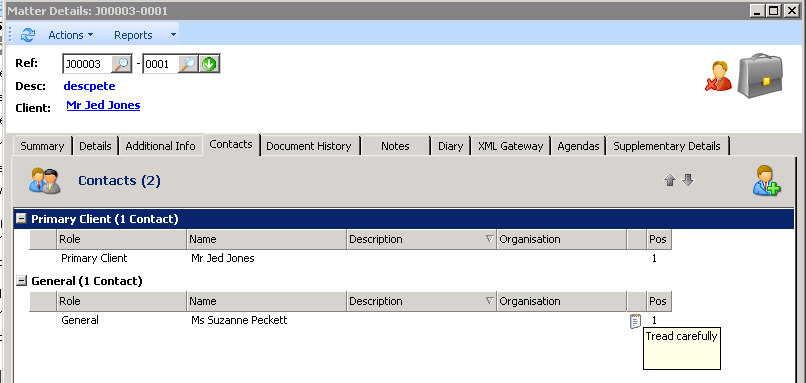The image size is (806, 383).
Task: Click the green down-arrow go button
Action: point(210,64)
